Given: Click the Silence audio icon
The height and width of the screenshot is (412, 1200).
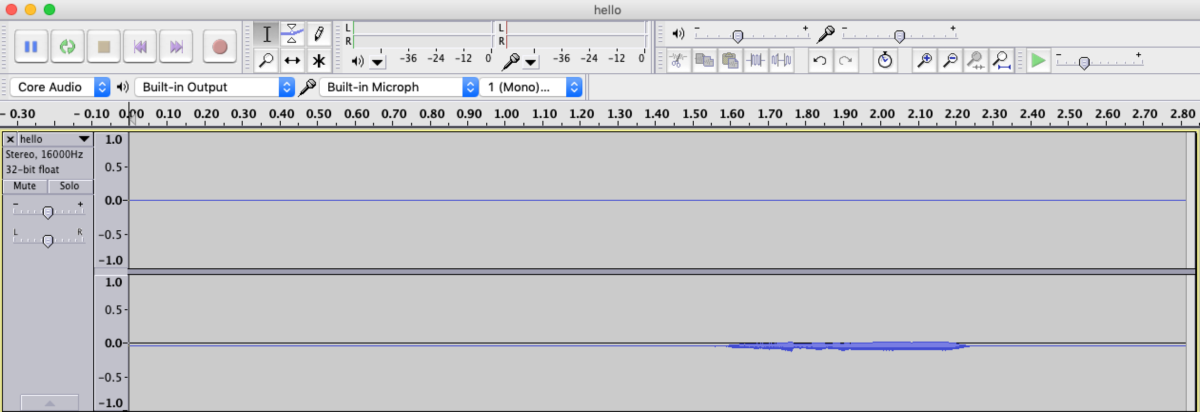Looking at the screenshot, I should [782, 61].
